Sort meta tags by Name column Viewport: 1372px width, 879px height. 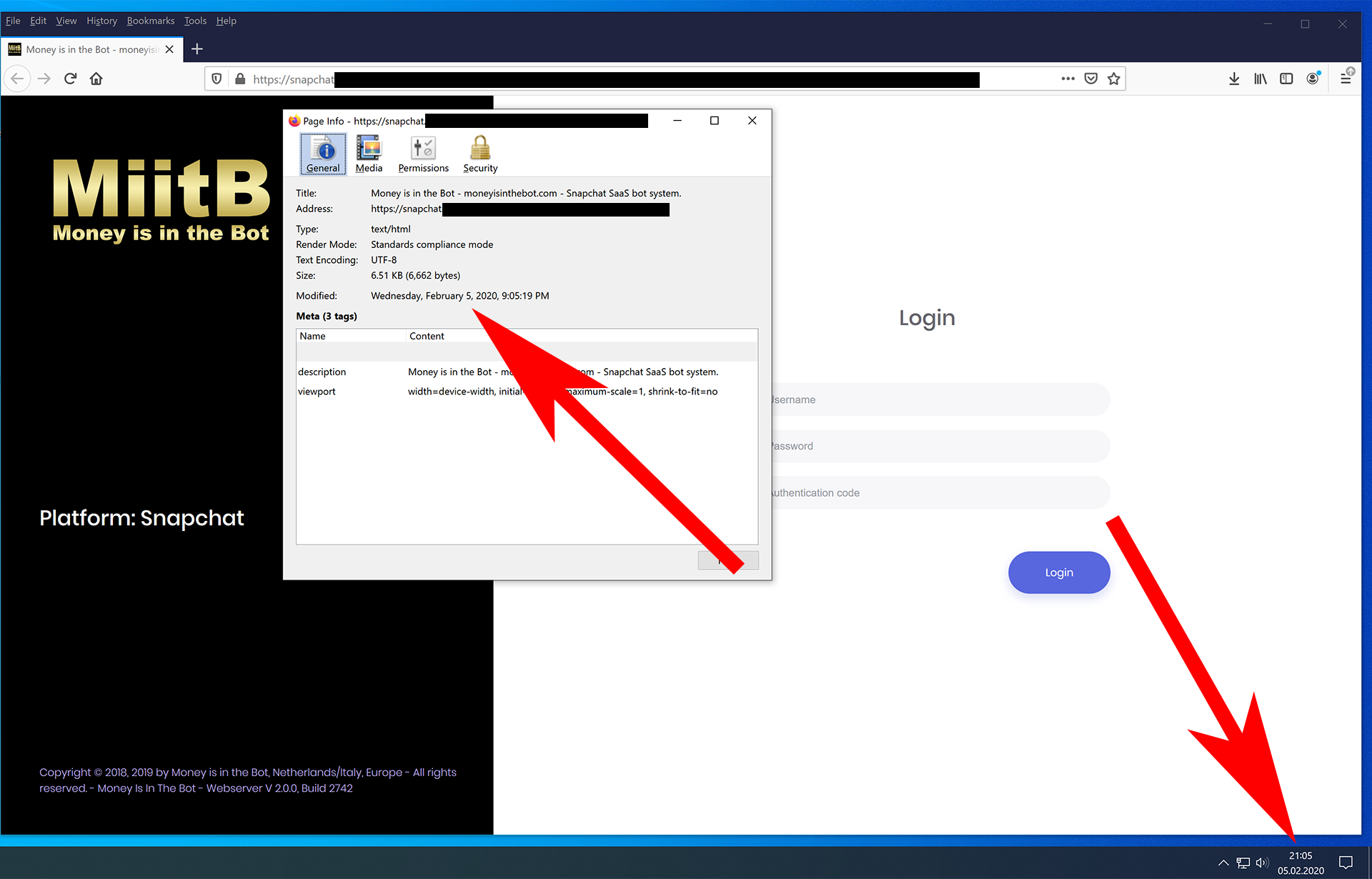pyautogui.click(x=351, y=336)
